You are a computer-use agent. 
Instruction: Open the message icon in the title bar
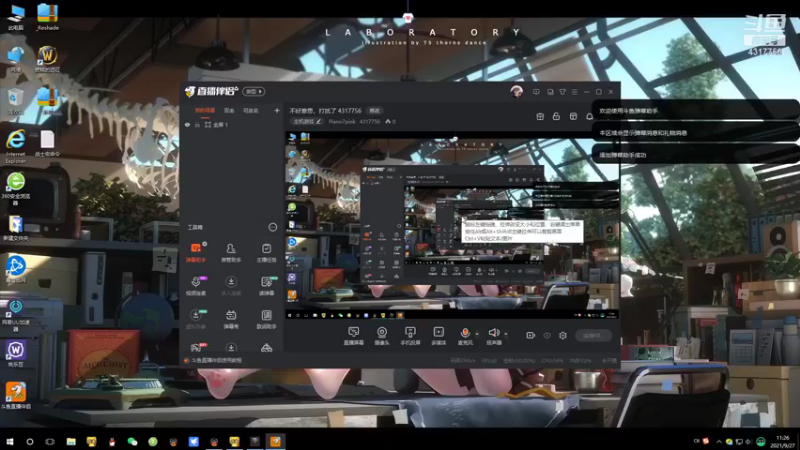536,92
